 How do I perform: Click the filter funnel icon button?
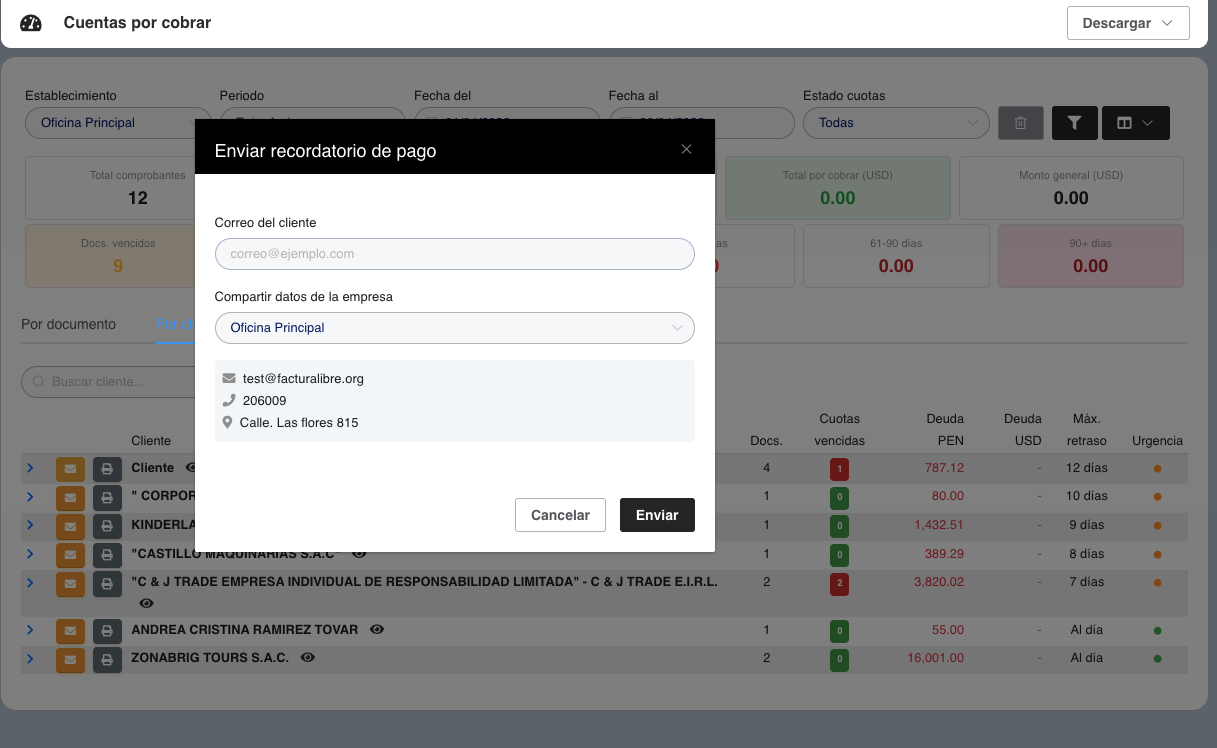tap(1074, 123)
